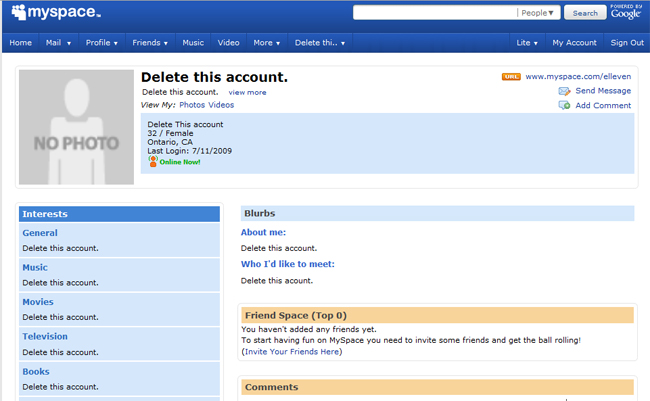Follow the view more link
650x401 pixels.
pos(247,92)
